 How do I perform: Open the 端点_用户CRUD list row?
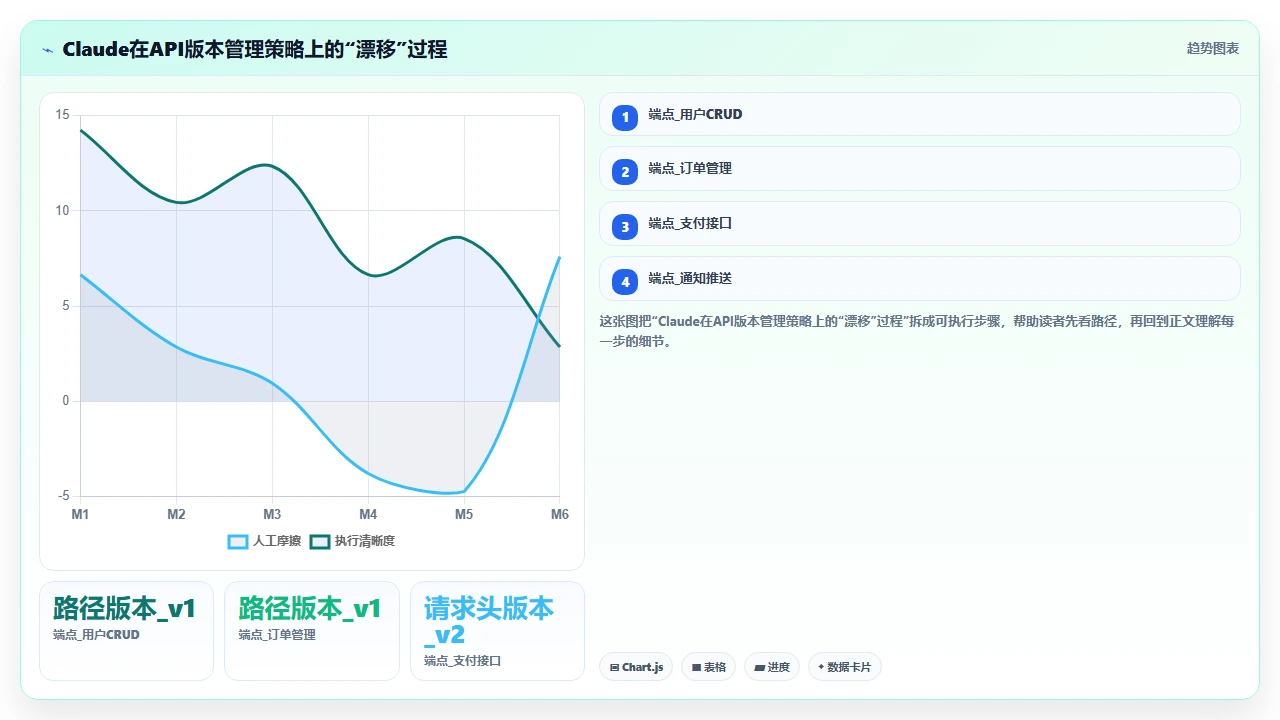pos(919,114)
